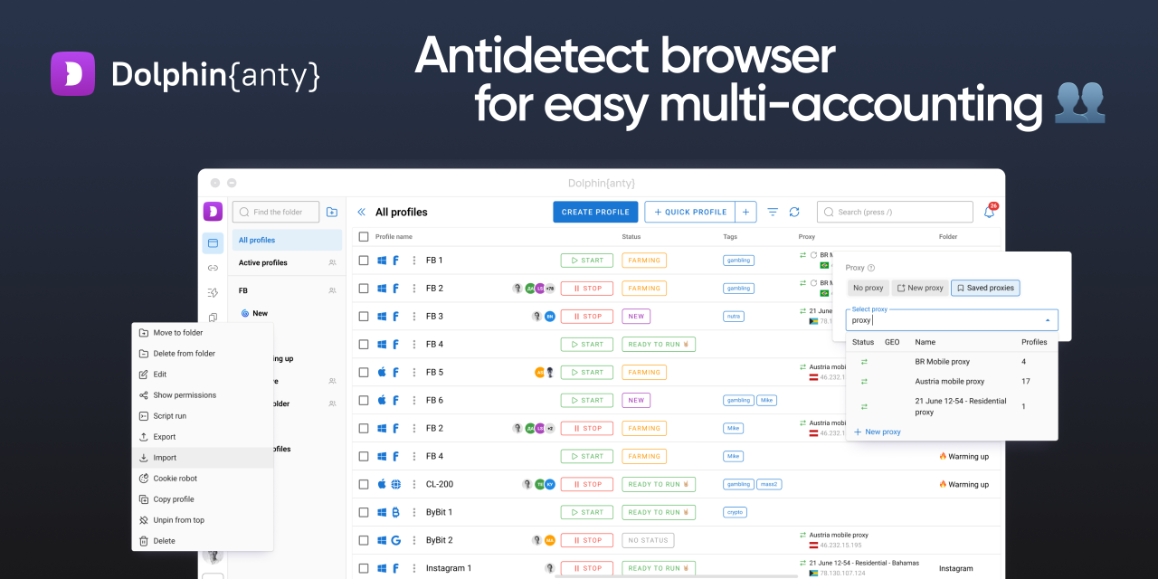Select the All profiles folder entry
1158x579 pixels.
coord(287,240)
